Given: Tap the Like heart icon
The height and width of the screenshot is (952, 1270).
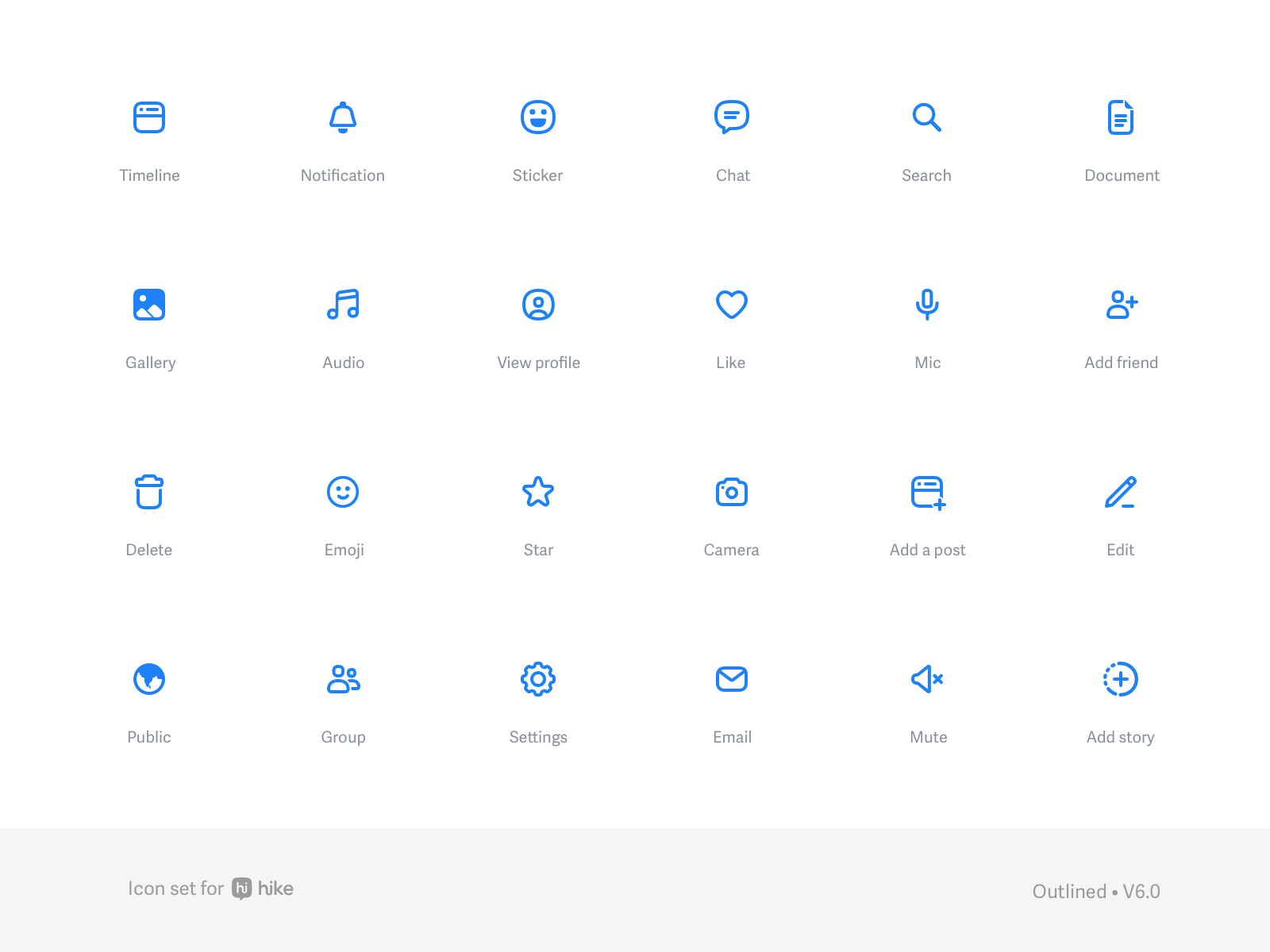Looking at the screenshot, I should 732,305.
